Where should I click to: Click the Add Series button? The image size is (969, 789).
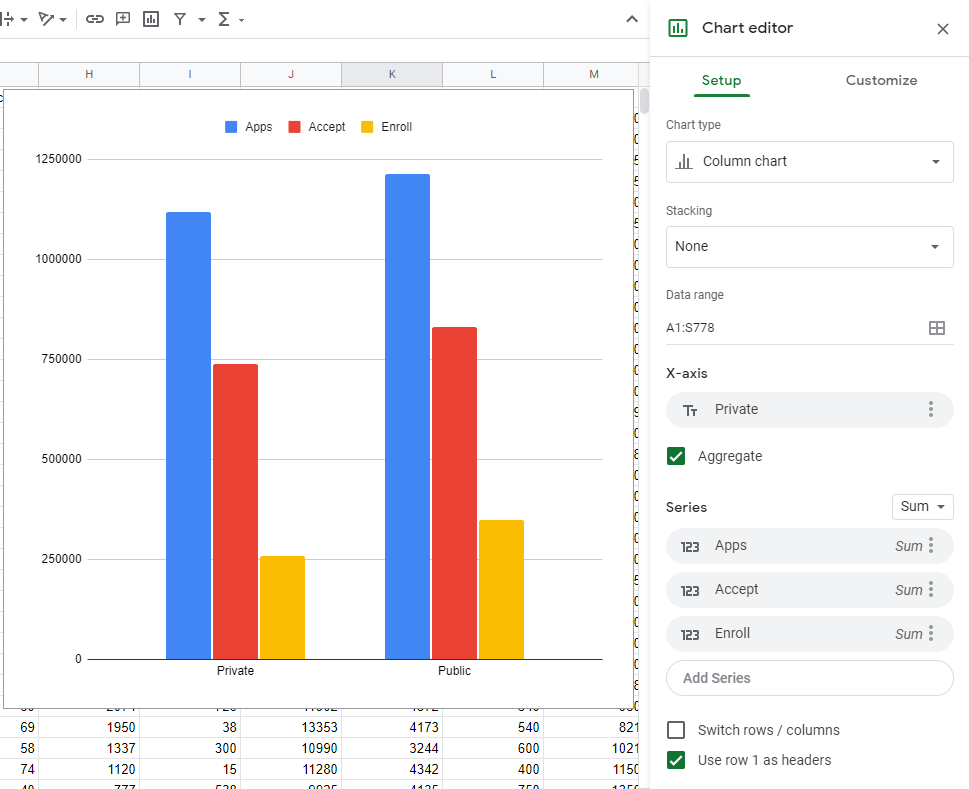click(809, 678)
